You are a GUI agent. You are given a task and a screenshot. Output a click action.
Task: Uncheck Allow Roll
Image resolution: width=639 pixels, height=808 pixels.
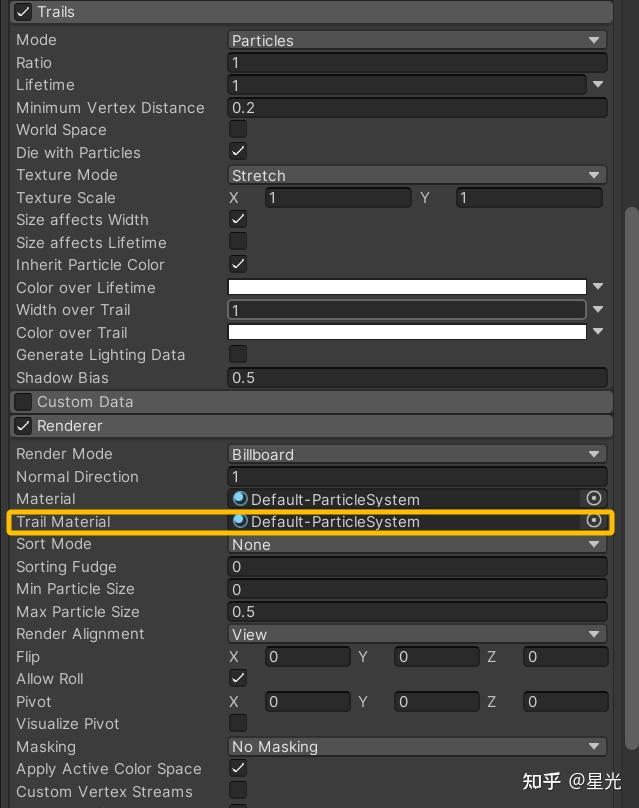[x=238, y=678]
